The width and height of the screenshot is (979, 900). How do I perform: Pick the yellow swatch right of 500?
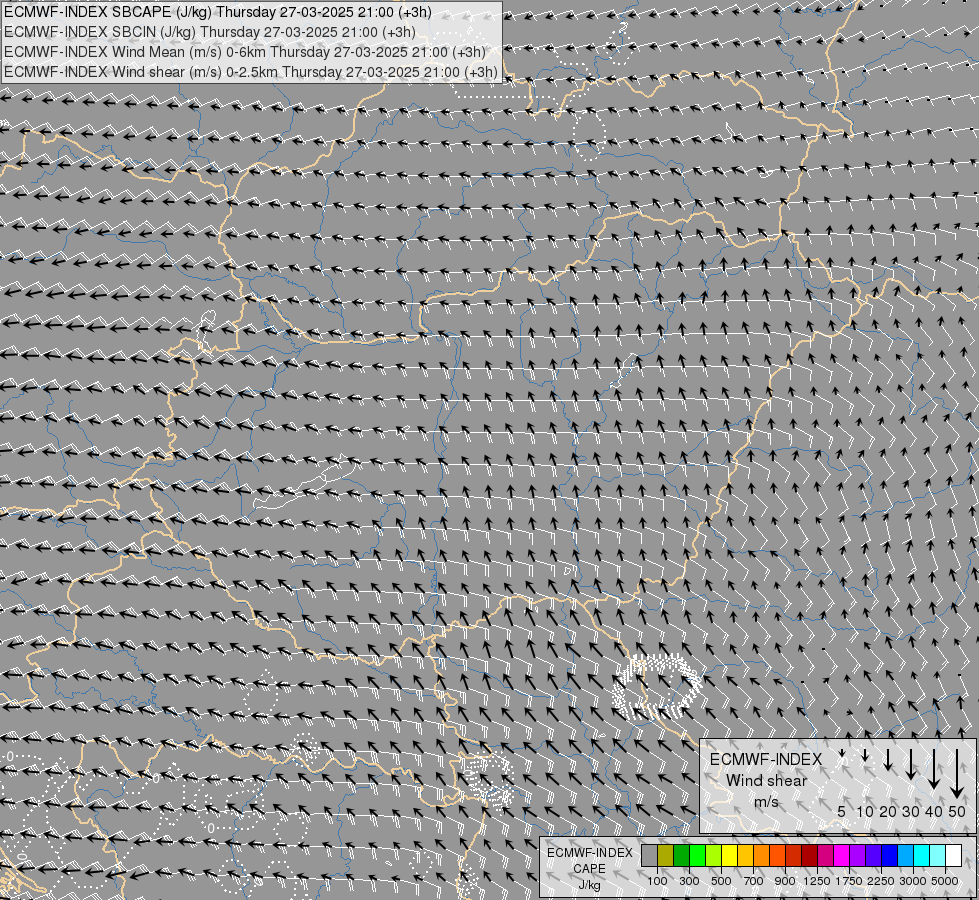[x=729, y=856]
